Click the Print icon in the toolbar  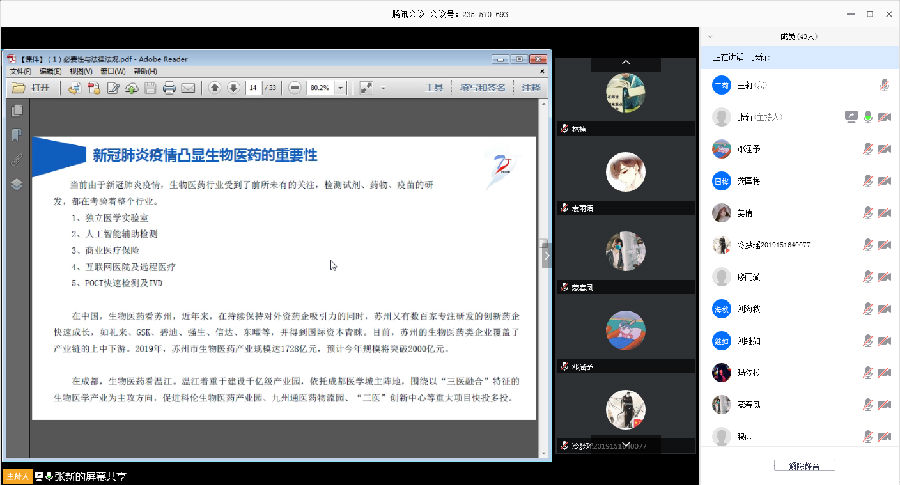click(x=170, y=88)
